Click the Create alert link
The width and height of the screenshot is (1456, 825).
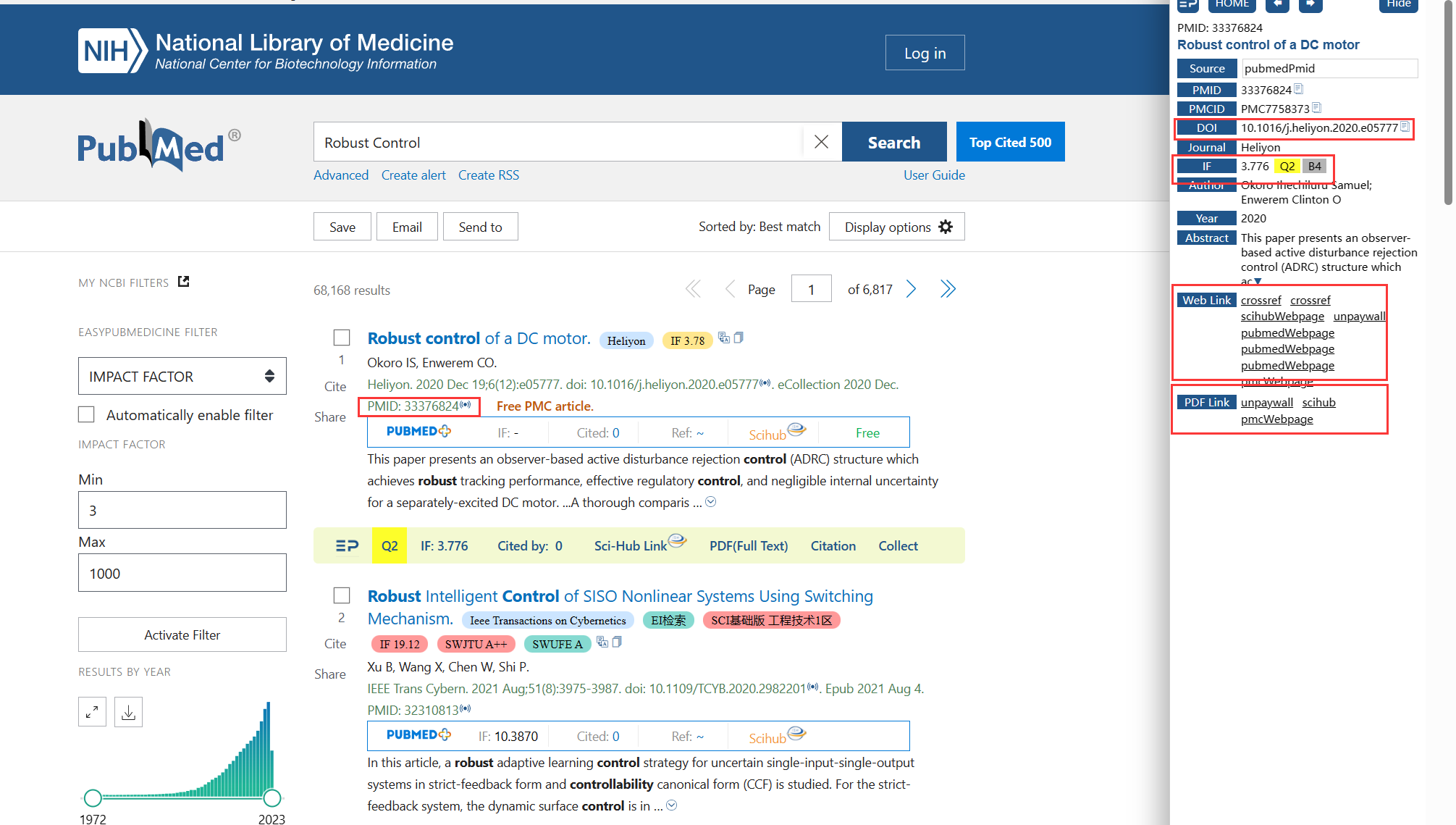(413, 175)
